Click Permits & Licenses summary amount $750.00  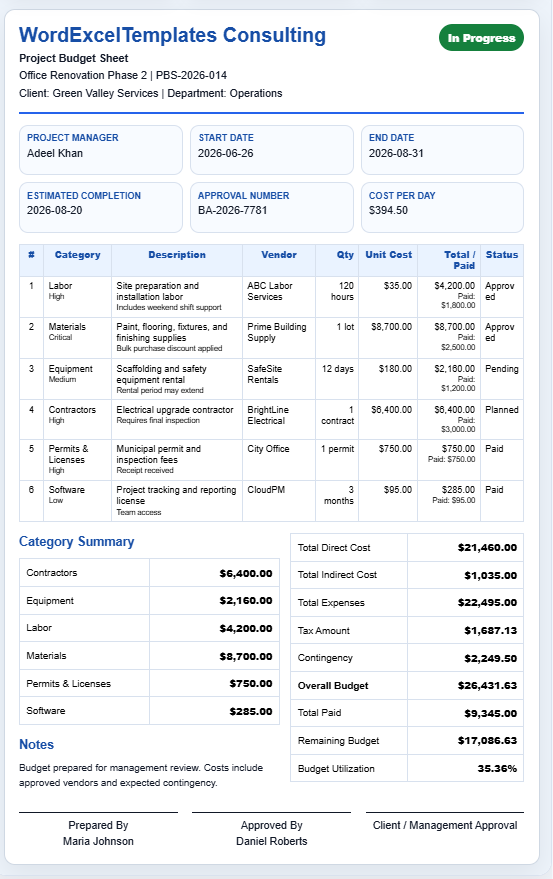click(251, 683)
